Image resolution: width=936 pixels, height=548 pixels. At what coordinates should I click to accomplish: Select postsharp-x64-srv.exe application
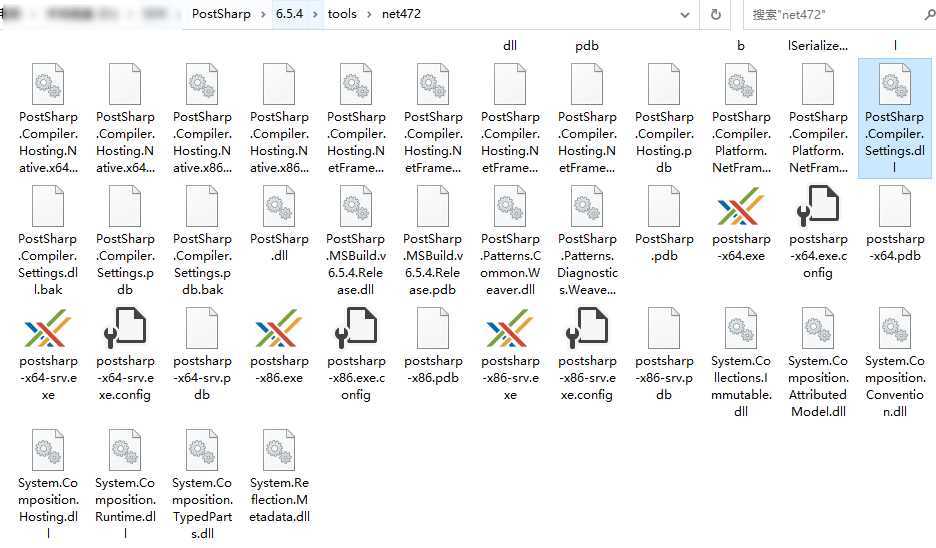(x=48, y=354)
